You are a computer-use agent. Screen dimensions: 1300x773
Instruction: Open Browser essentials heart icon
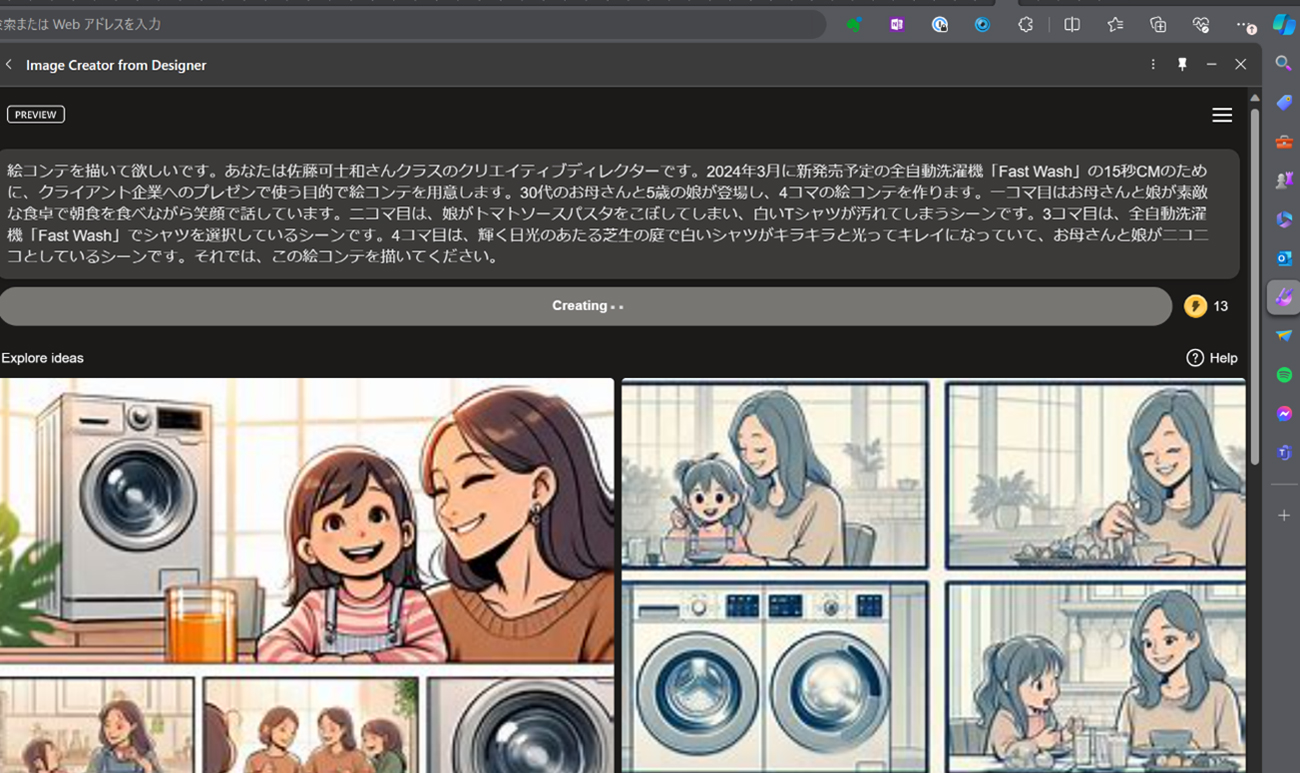coord(1201,25)
